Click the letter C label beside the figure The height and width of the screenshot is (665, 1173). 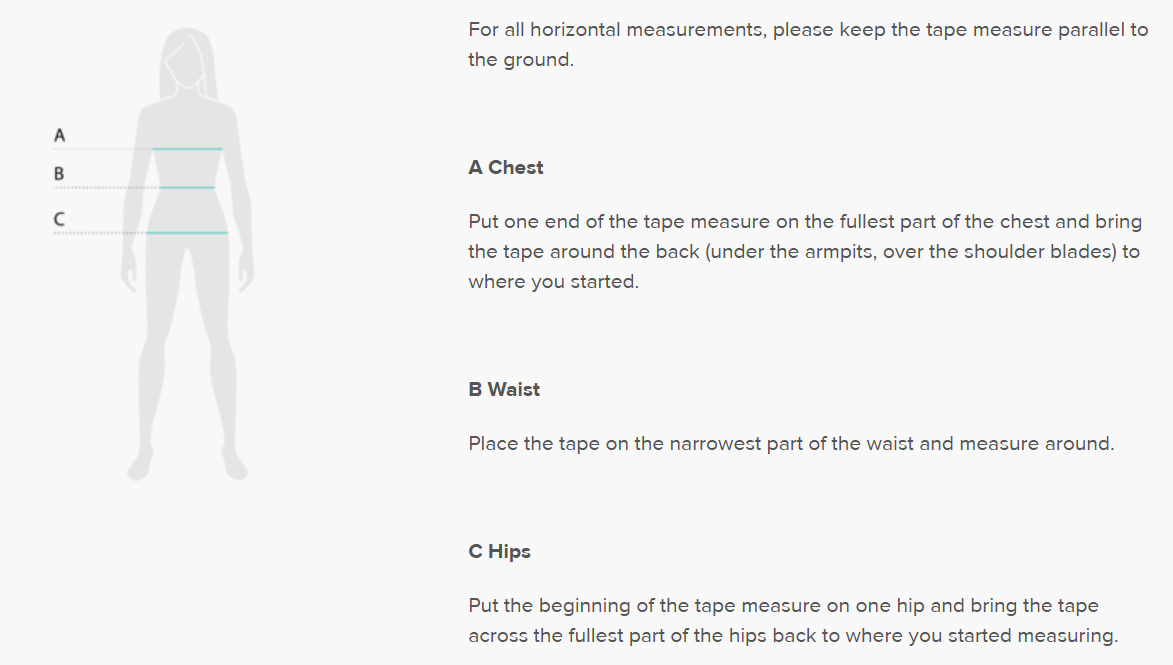pos(59,217)
